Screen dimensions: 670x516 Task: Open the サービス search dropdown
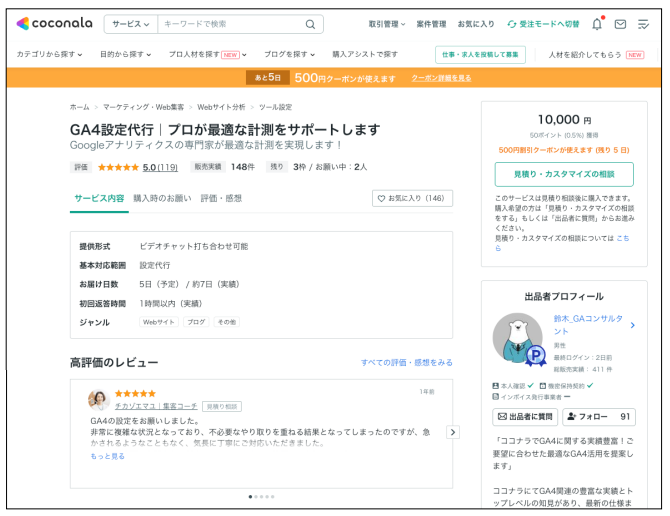pos(131,24)
